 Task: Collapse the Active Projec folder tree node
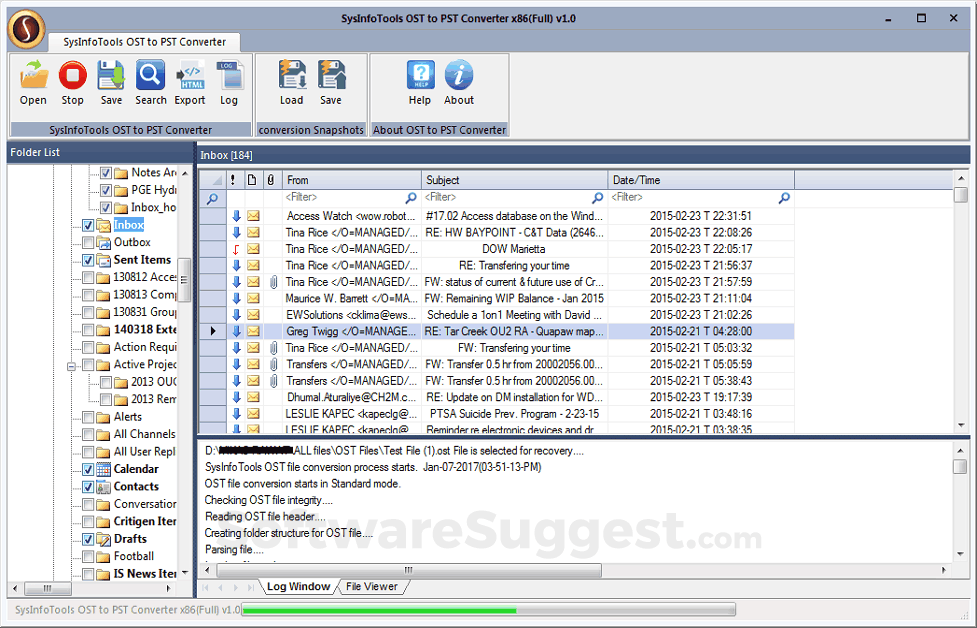point(71,366)
